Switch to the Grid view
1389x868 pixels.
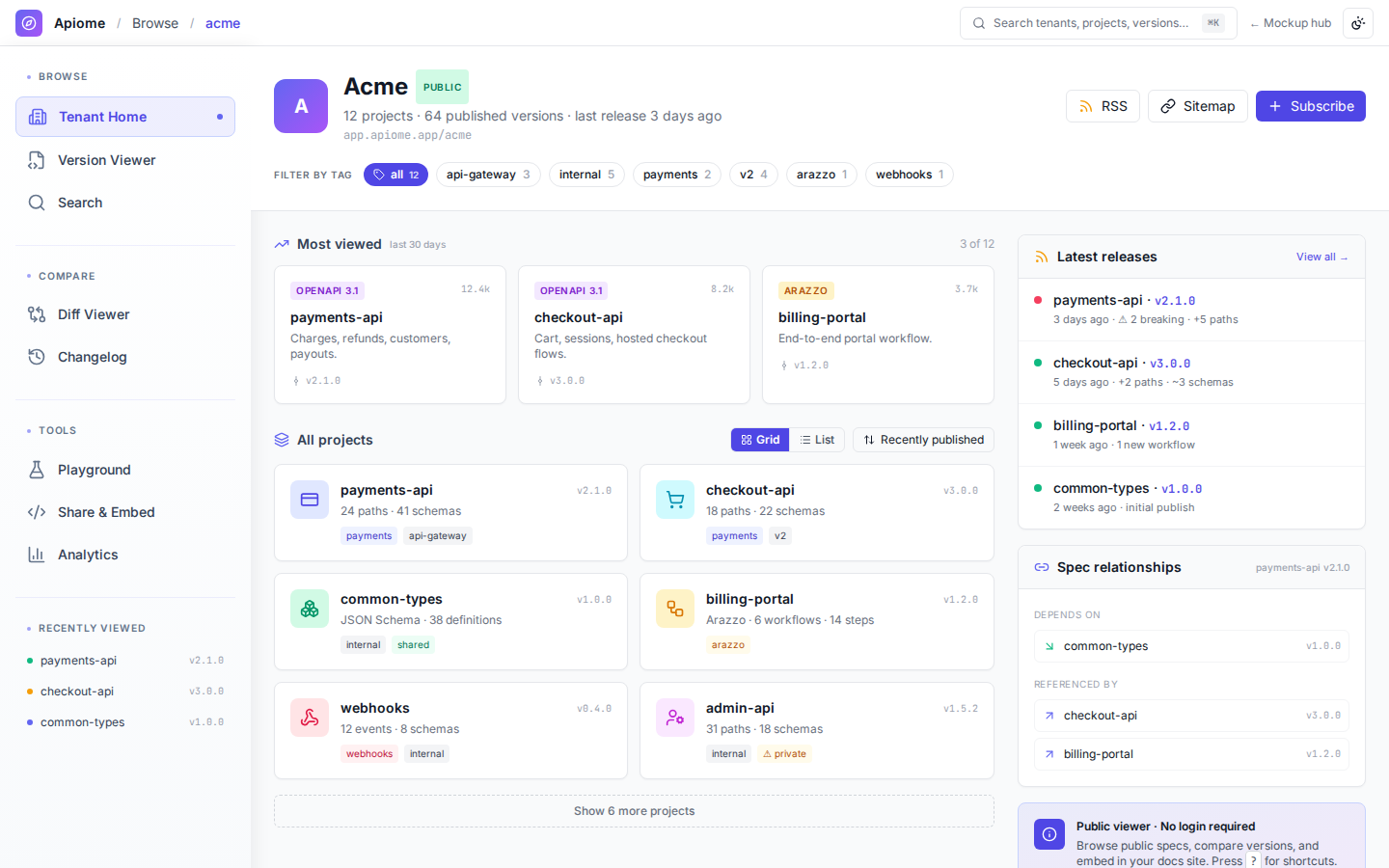pos(760,440)
